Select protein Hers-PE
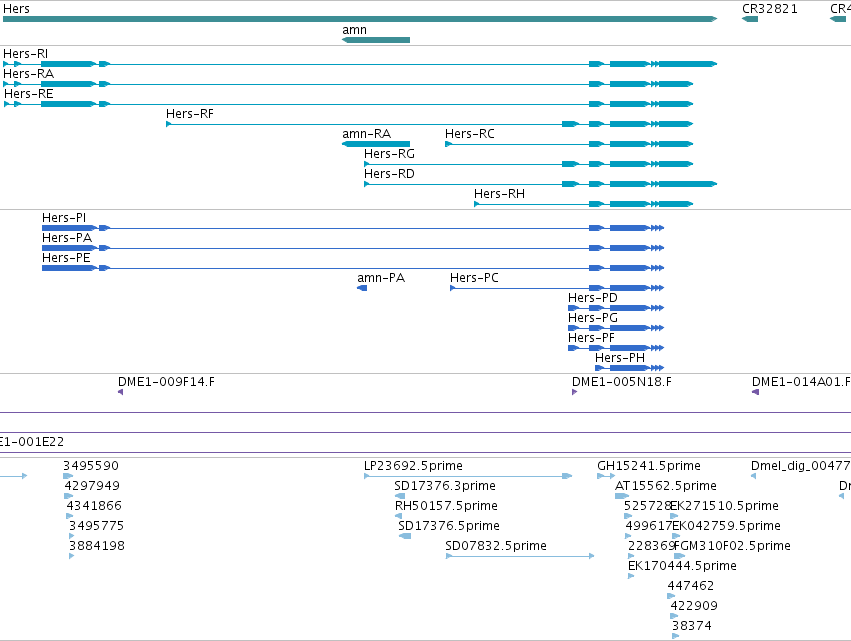This screenshot has height=641, width=851. 353,268
